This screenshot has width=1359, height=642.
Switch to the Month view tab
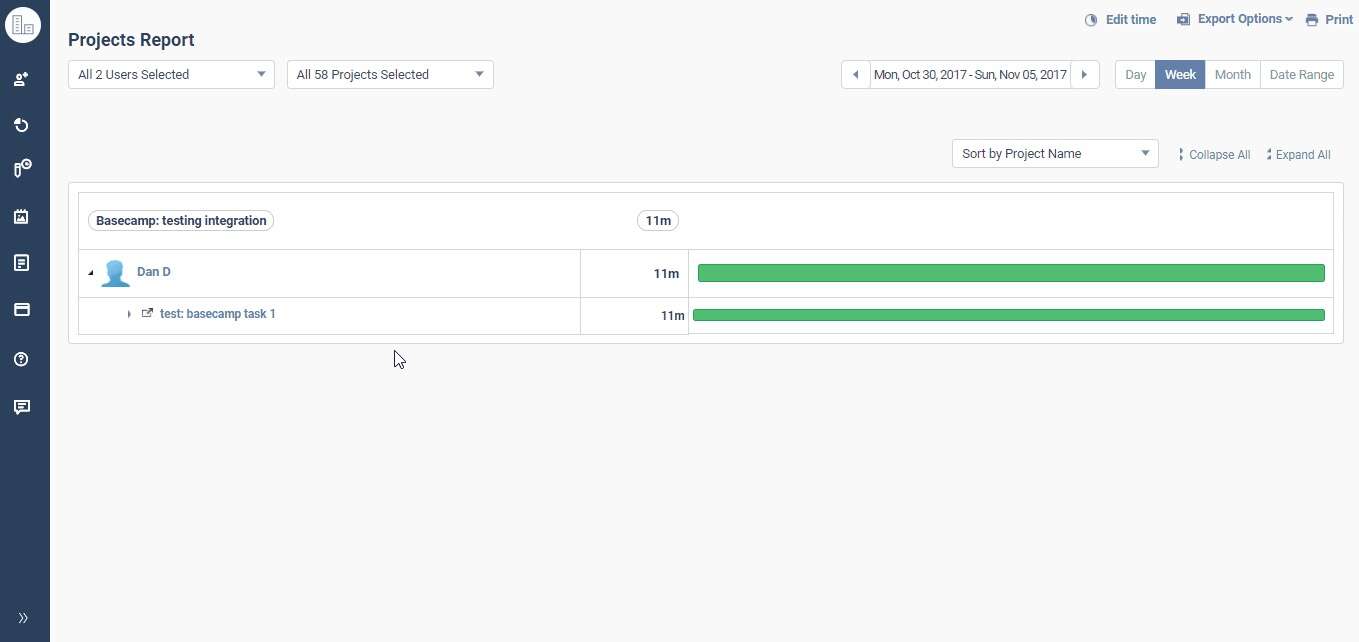coord(1232,74)
